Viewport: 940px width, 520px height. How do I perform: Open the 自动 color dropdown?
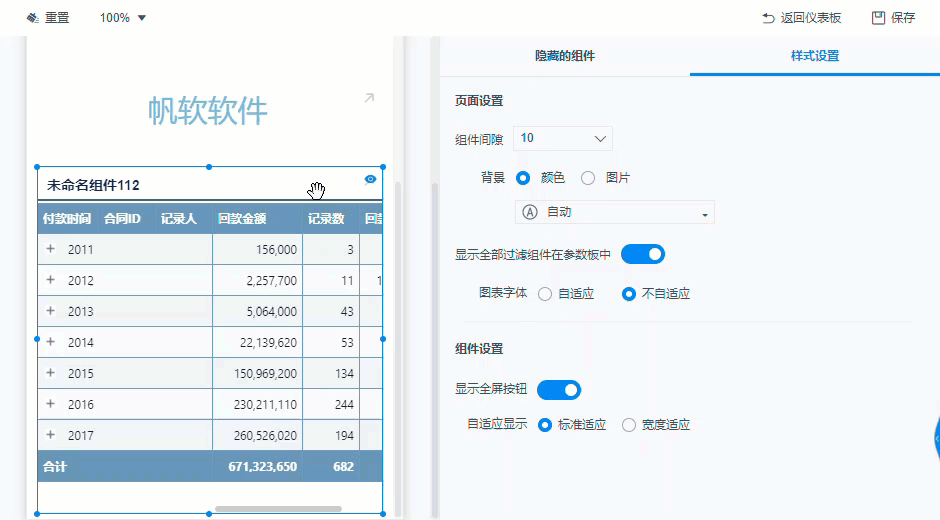tap(614, 212)
